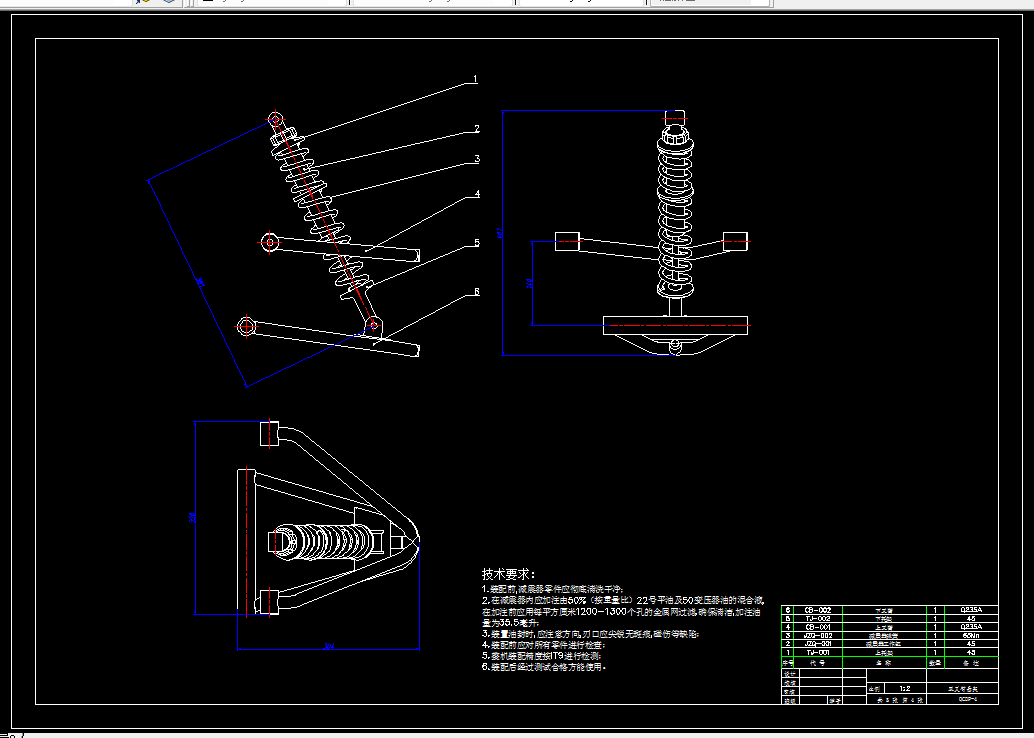This screenshot has width=1034, height=738.
Task: Select the CB-002 code cell in the parts list
Action: point(818,610)
